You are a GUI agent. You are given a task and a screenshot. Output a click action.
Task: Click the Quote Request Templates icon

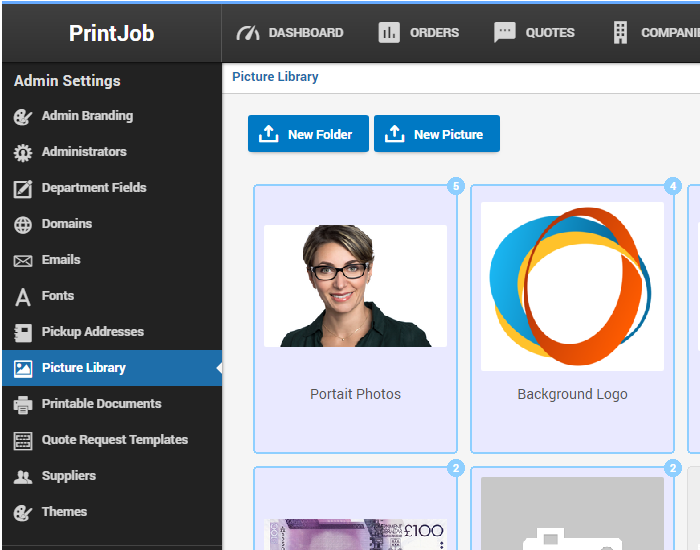point(22,441)
